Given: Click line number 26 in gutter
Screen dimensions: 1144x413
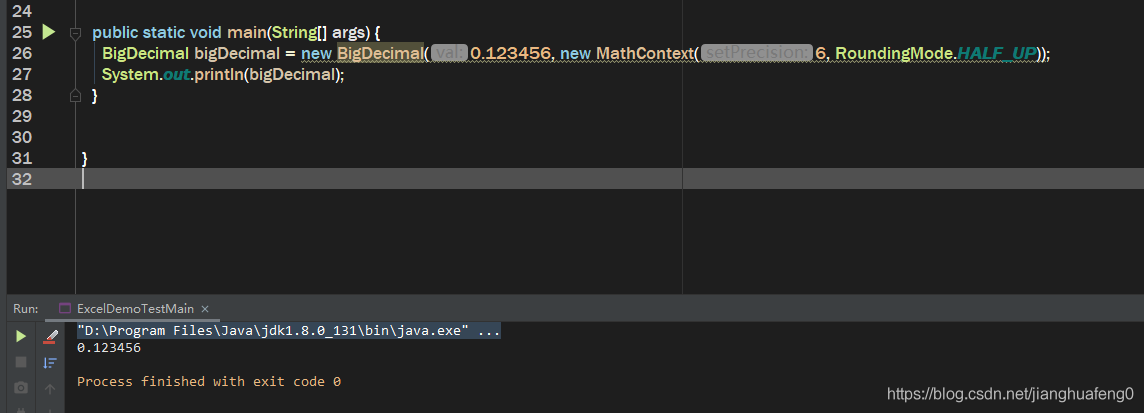Looking at the screenshot, I should pos(22,53).
